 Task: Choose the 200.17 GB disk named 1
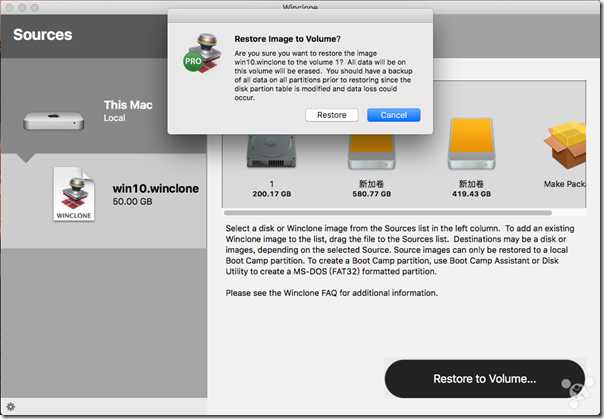coord(272,151)
